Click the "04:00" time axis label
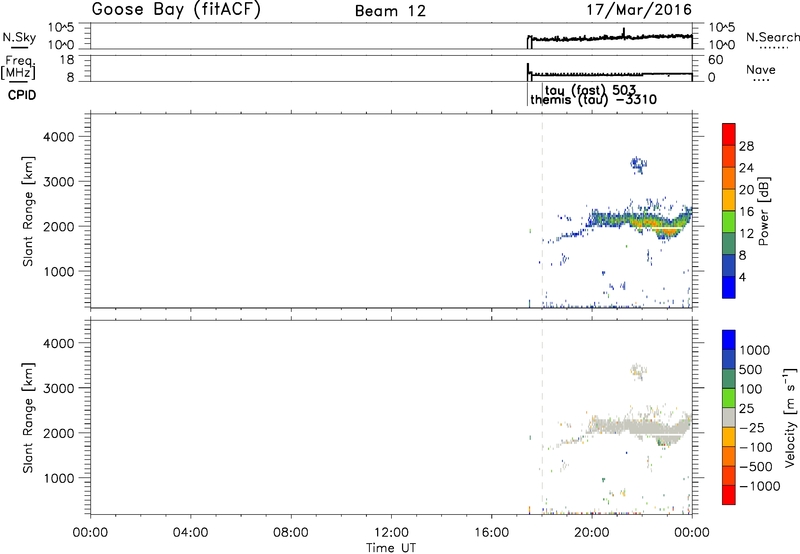800x554 pixels. (190, 533)
